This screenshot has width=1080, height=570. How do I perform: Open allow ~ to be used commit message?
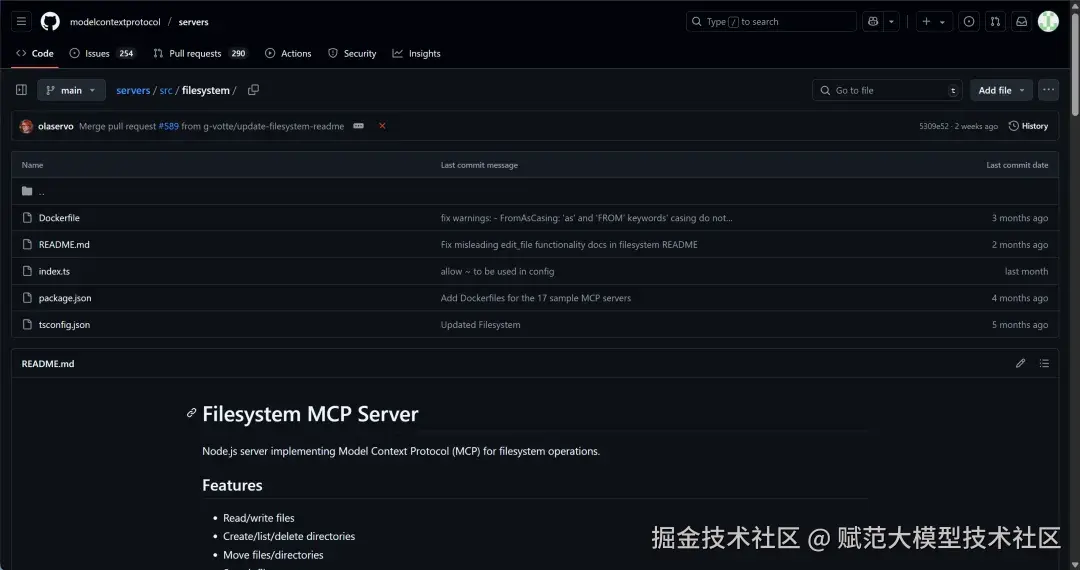click(x=497, y=271)
